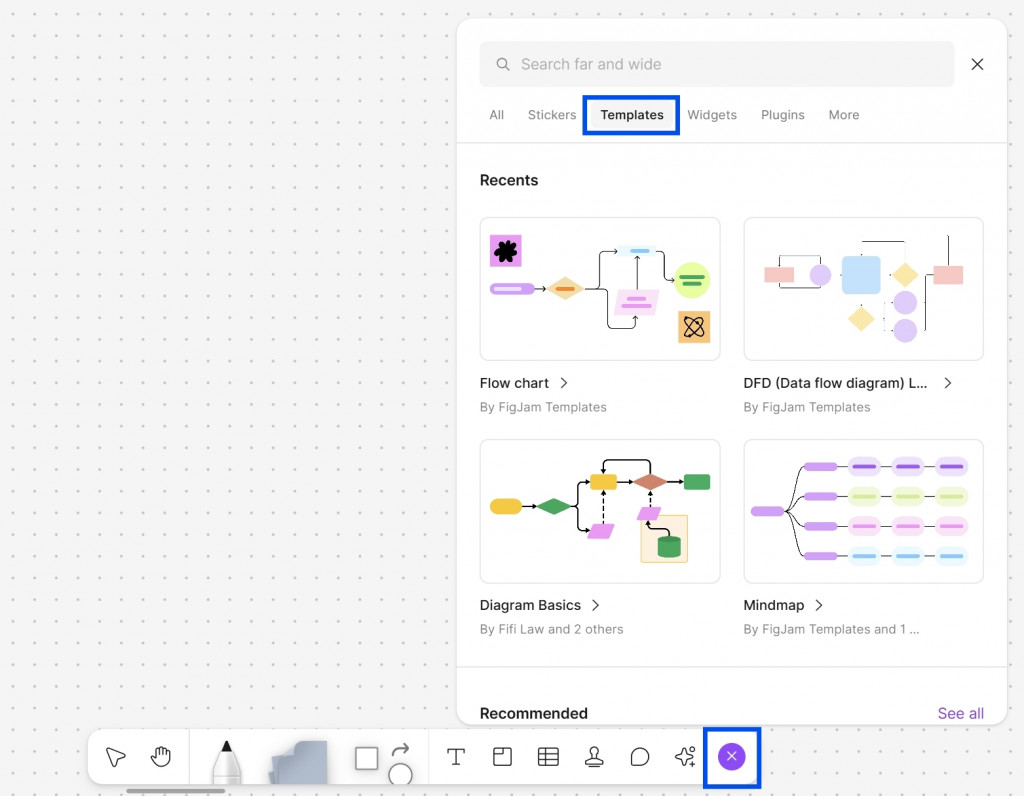Select the Section tool

[502, 757]
